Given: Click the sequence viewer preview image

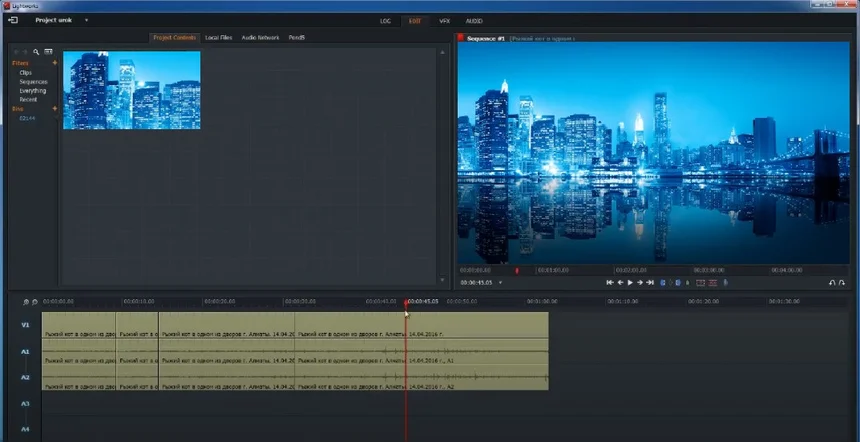Looking at the screenshot, I should (653, 152).
